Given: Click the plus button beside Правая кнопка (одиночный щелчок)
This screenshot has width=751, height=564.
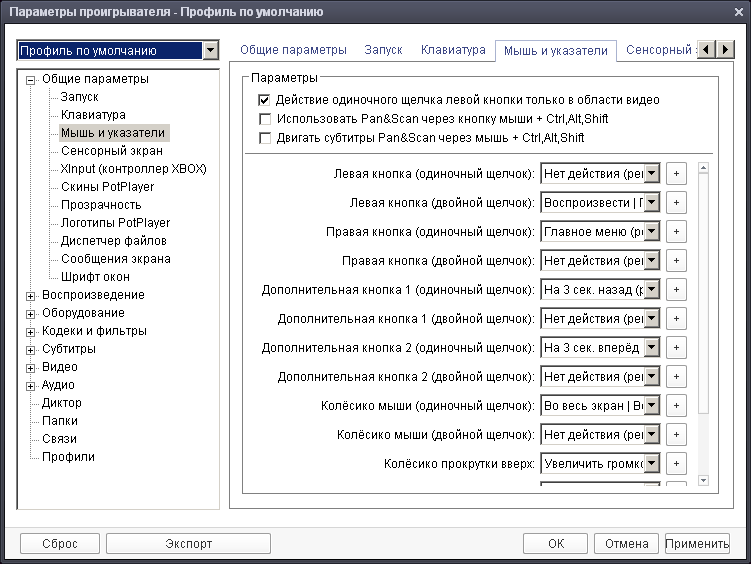Looking at the screenshot, I should coord(676,232).
